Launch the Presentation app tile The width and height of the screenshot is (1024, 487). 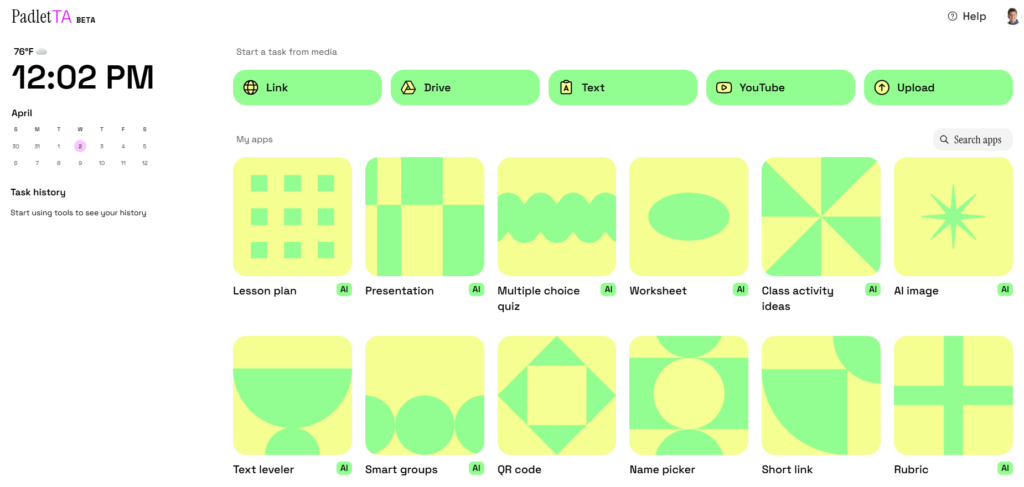pyautogui.click(x=424, y=217)
